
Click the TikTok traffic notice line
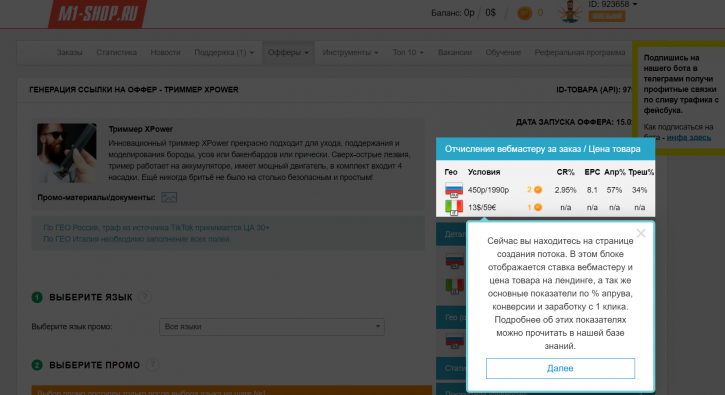[x=156, y=228]
